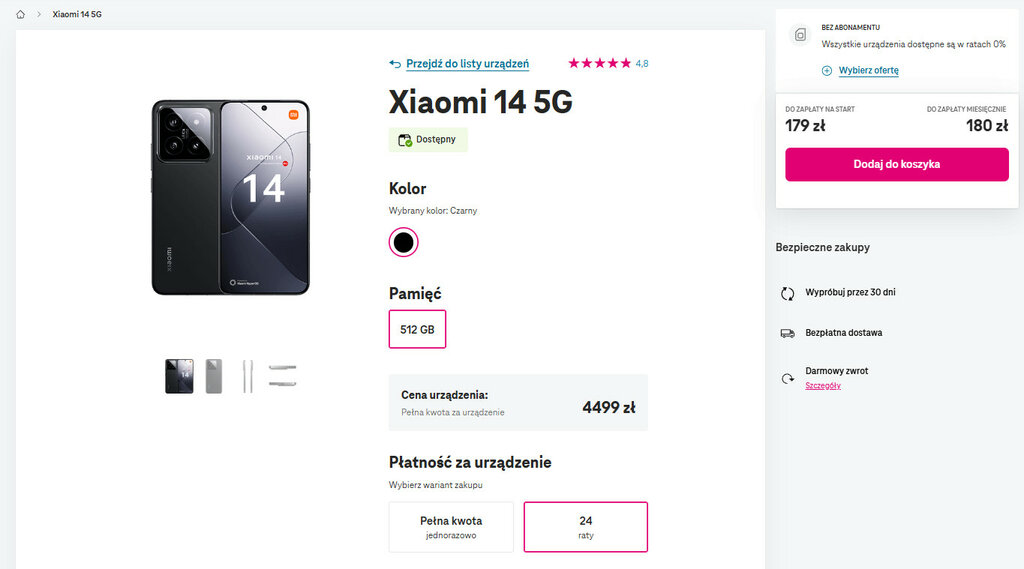Image resolution: width=1024 pixels, height=569 pixels.
Task: Open the 'Wybierz ofertę' link
Action: 868,71
